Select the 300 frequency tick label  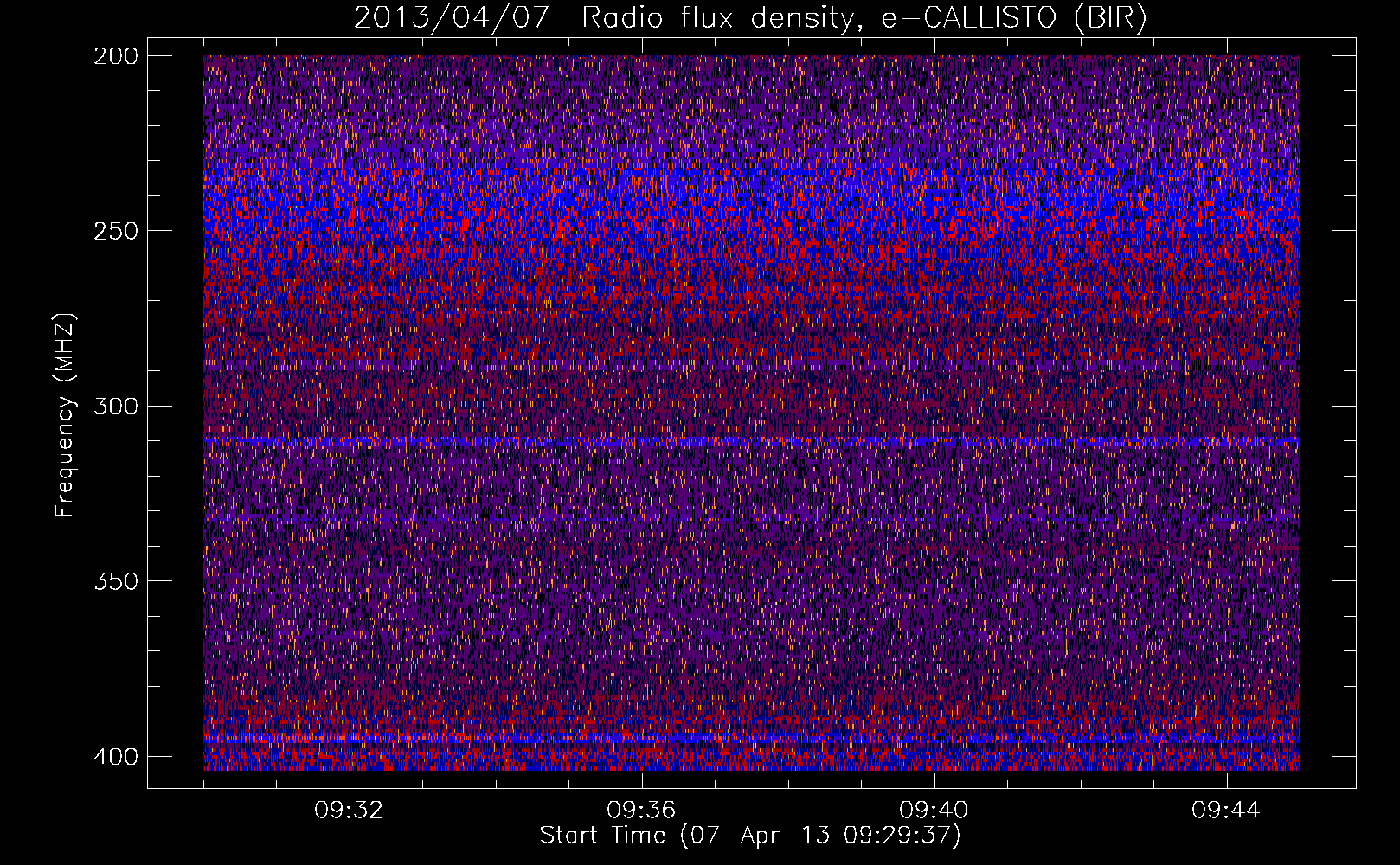(115, 407)
